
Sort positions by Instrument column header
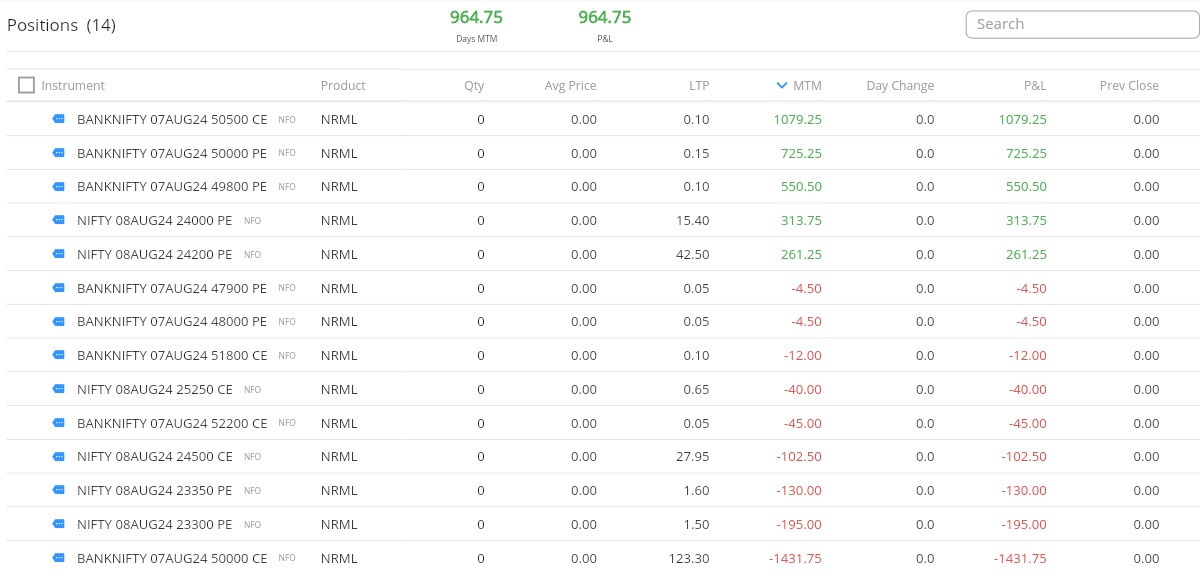[73, 86]
